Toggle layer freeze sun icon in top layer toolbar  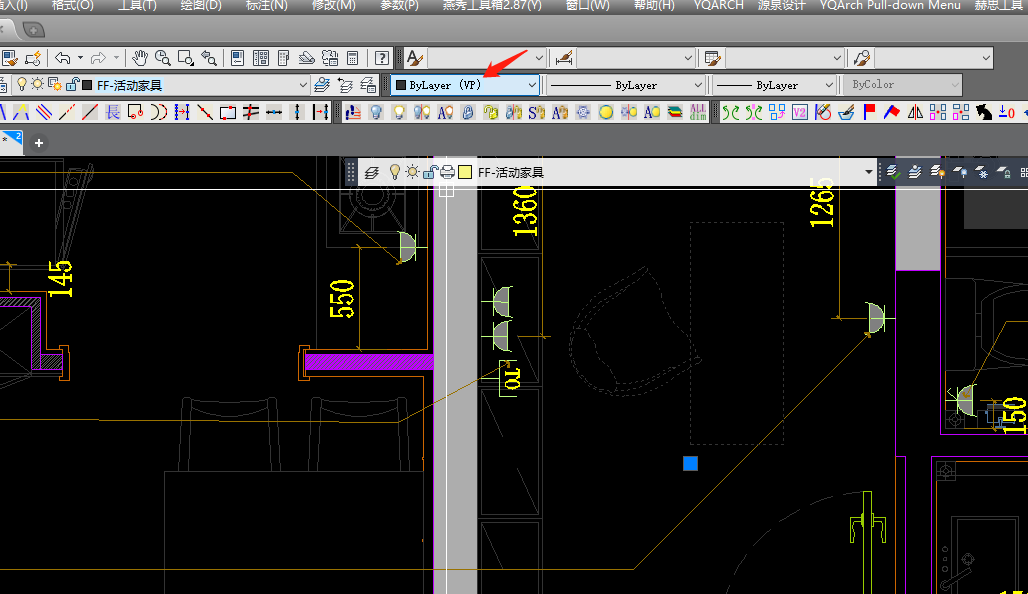click(x=38, y=84)
